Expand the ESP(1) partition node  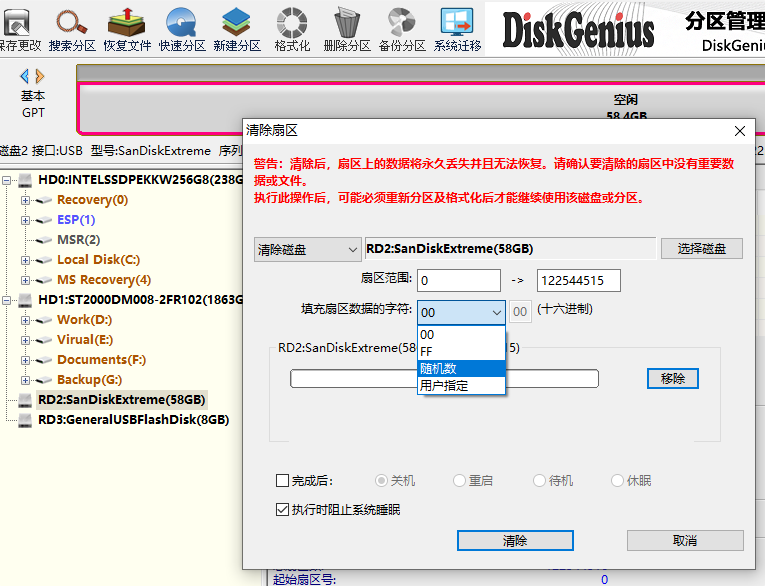[x=25, y=220]
